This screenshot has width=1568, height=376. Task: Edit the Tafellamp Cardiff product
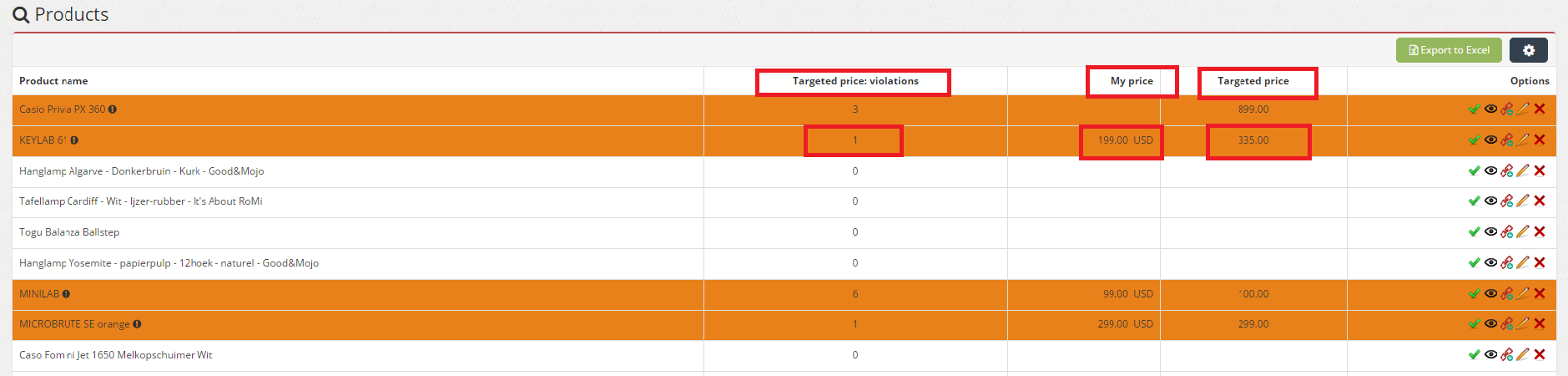click(1523, 201)
